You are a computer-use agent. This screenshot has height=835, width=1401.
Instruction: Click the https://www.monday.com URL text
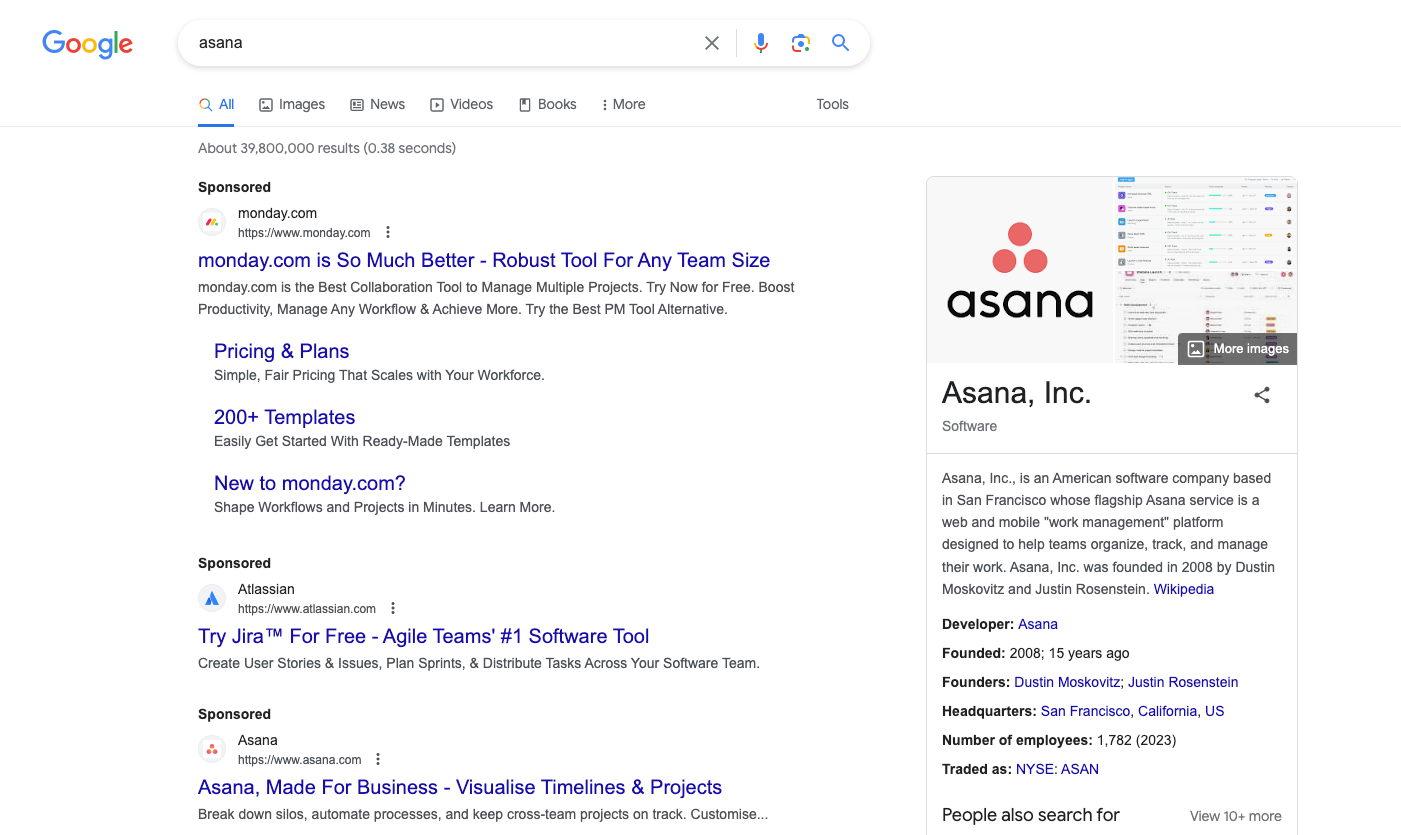[304, 233]
